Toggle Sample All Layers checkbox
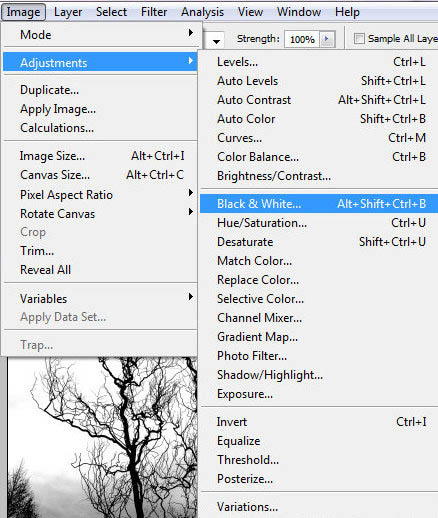The image size is (438, 518). (x=359, y=39)
